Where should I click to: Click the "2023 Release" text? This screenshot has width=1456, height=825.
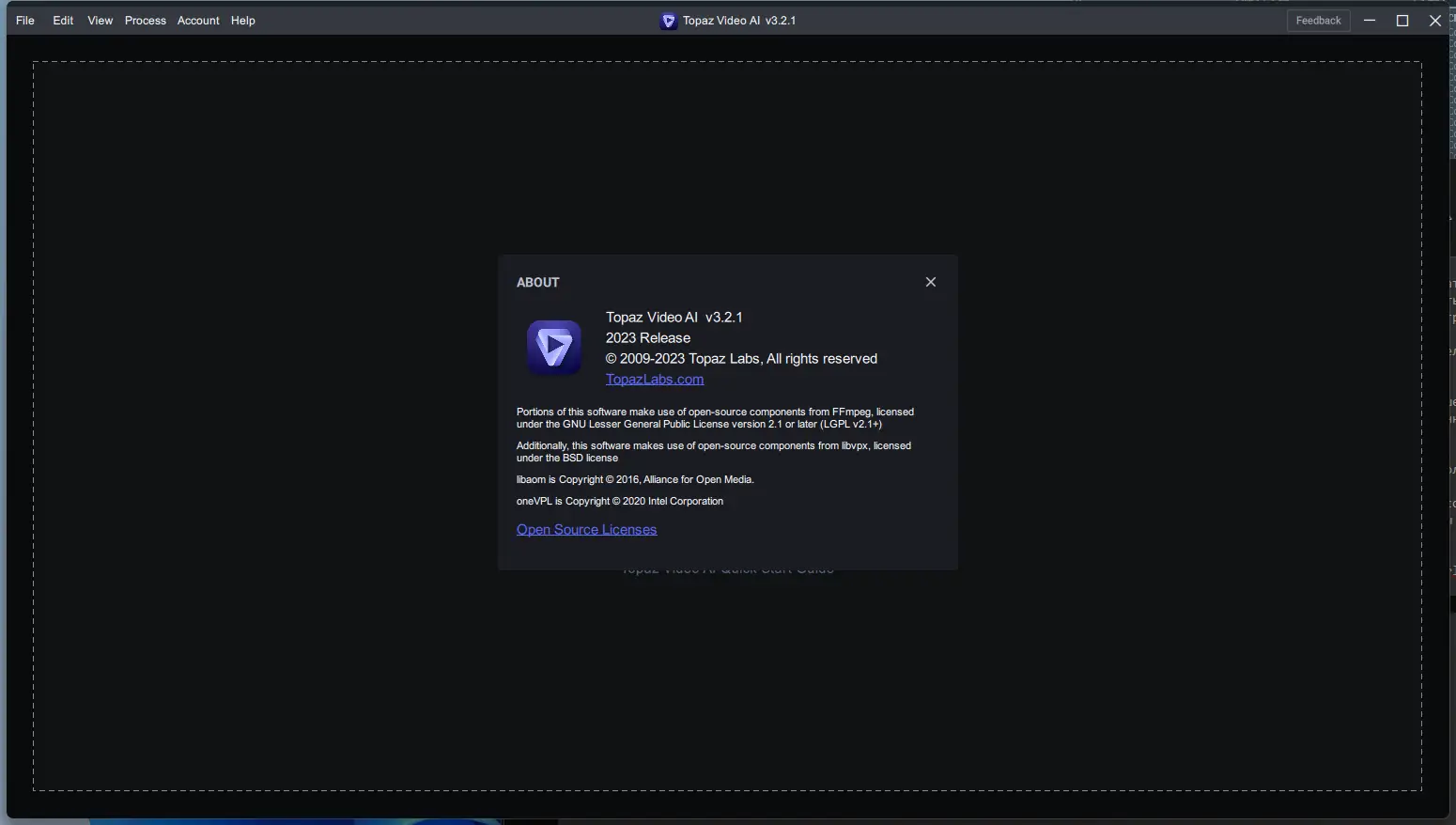(648, 338)
